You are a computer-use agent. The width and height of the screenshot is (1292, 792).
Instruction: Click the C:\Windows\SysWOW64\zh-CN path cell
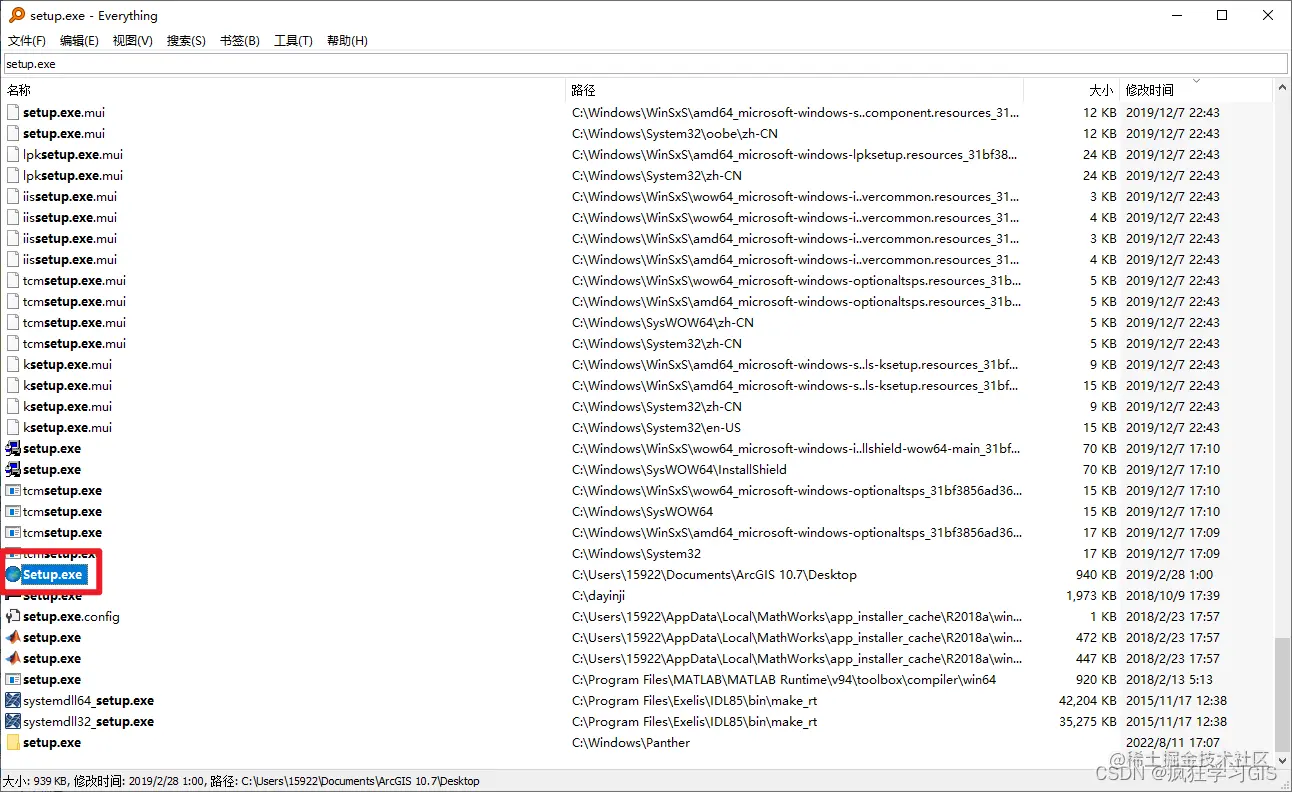(x=663, y=323)
